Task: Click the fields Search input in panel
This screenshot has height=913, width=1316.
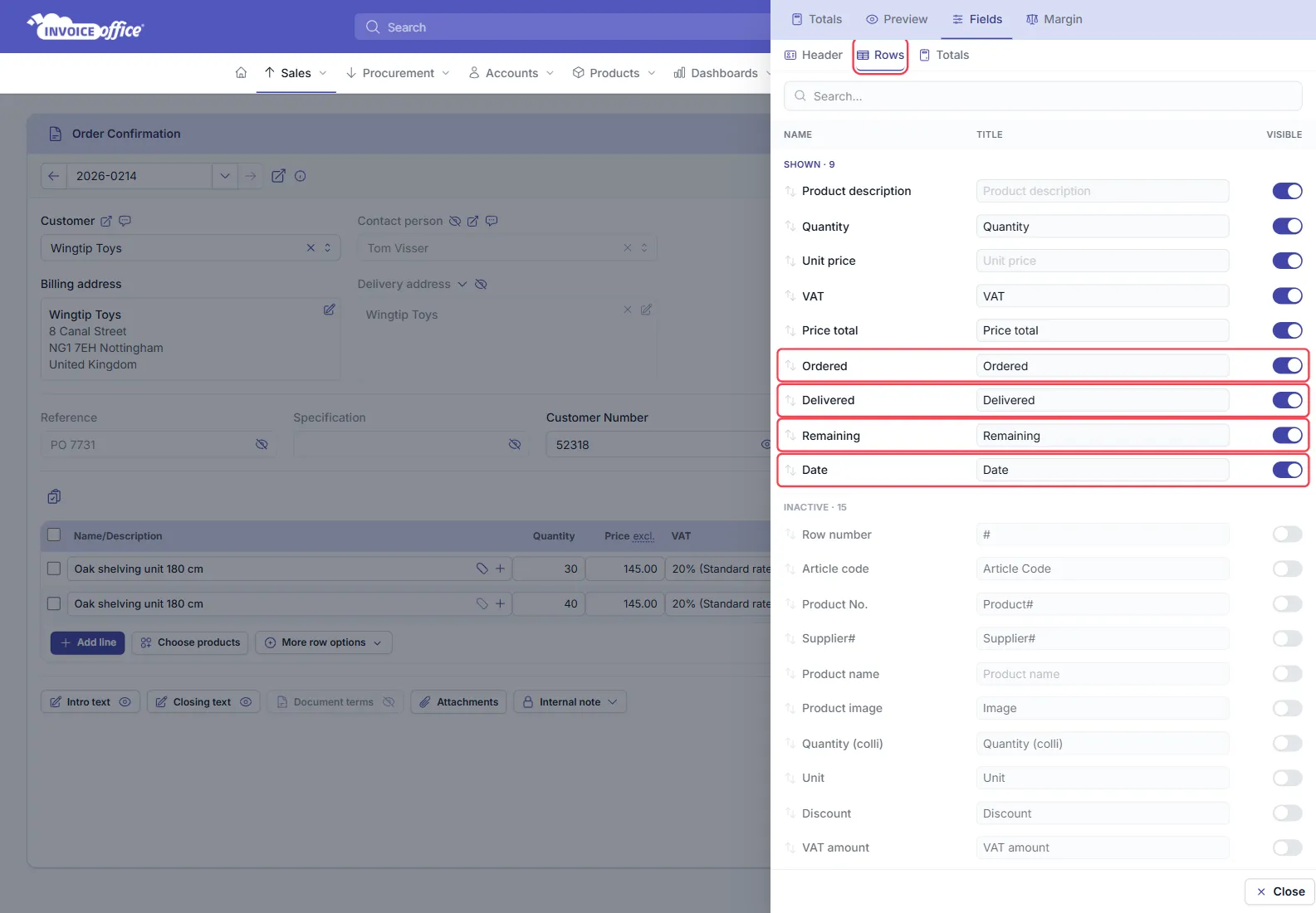Action: [x=1043, y=96]
